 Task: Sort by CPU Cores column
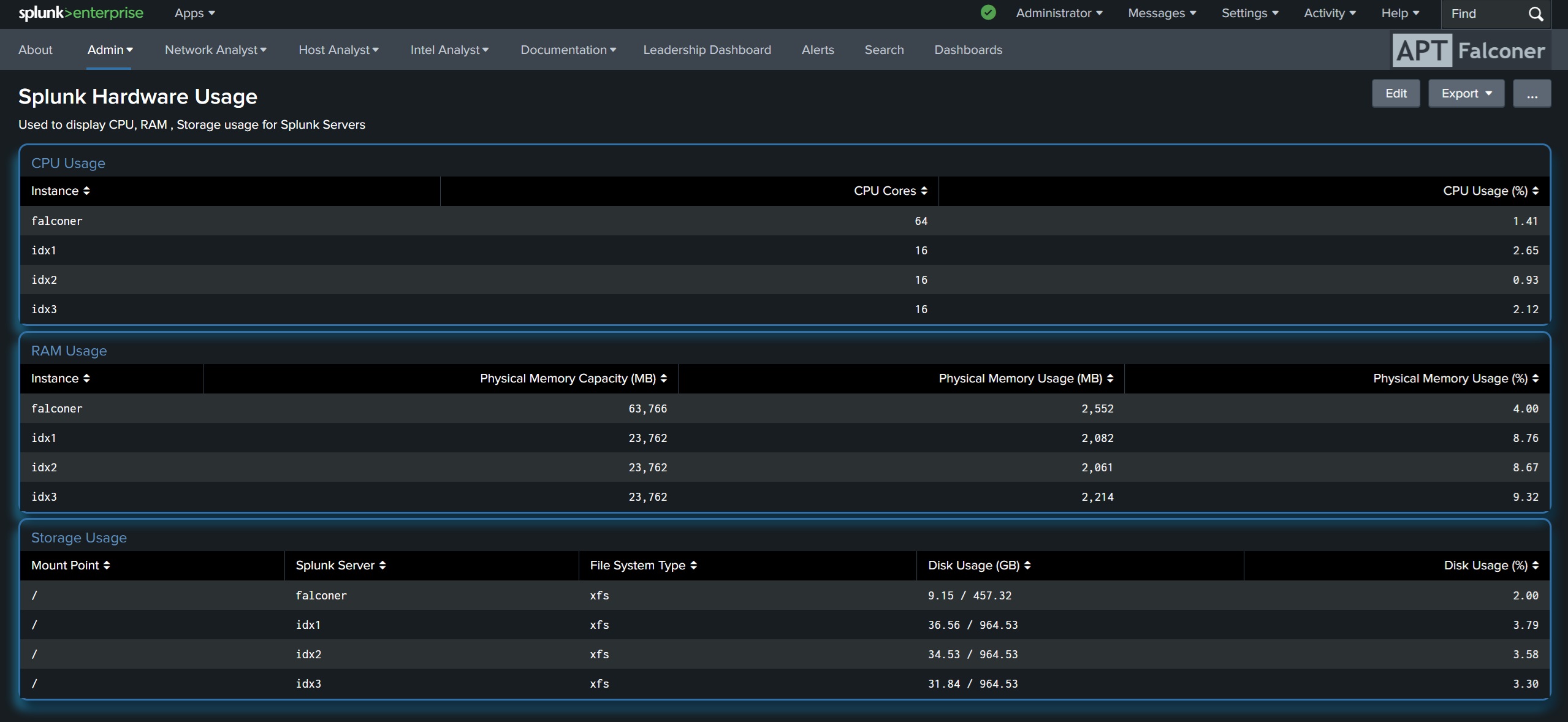(x=890, y=191)
